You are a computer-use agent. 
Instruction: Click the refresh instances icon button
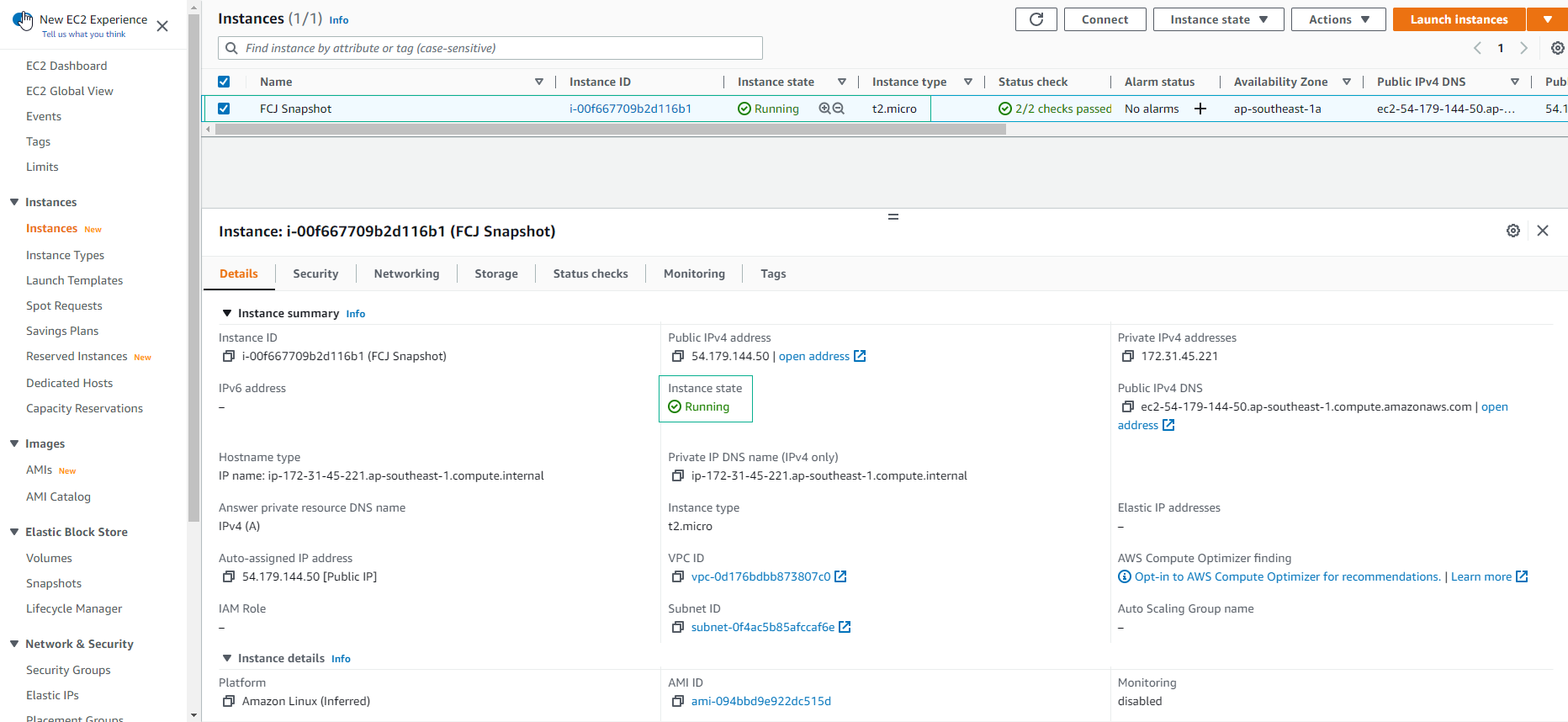click(1036, 19)
